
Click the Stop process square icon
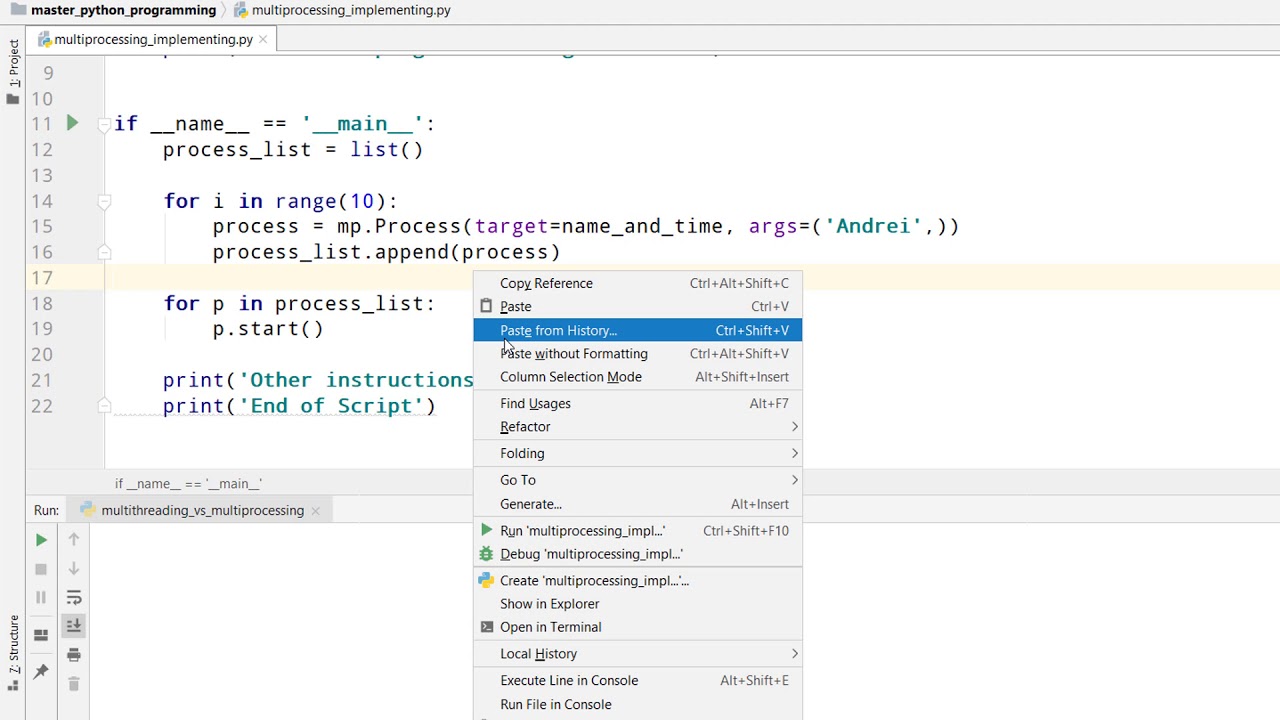pos(41,569)
